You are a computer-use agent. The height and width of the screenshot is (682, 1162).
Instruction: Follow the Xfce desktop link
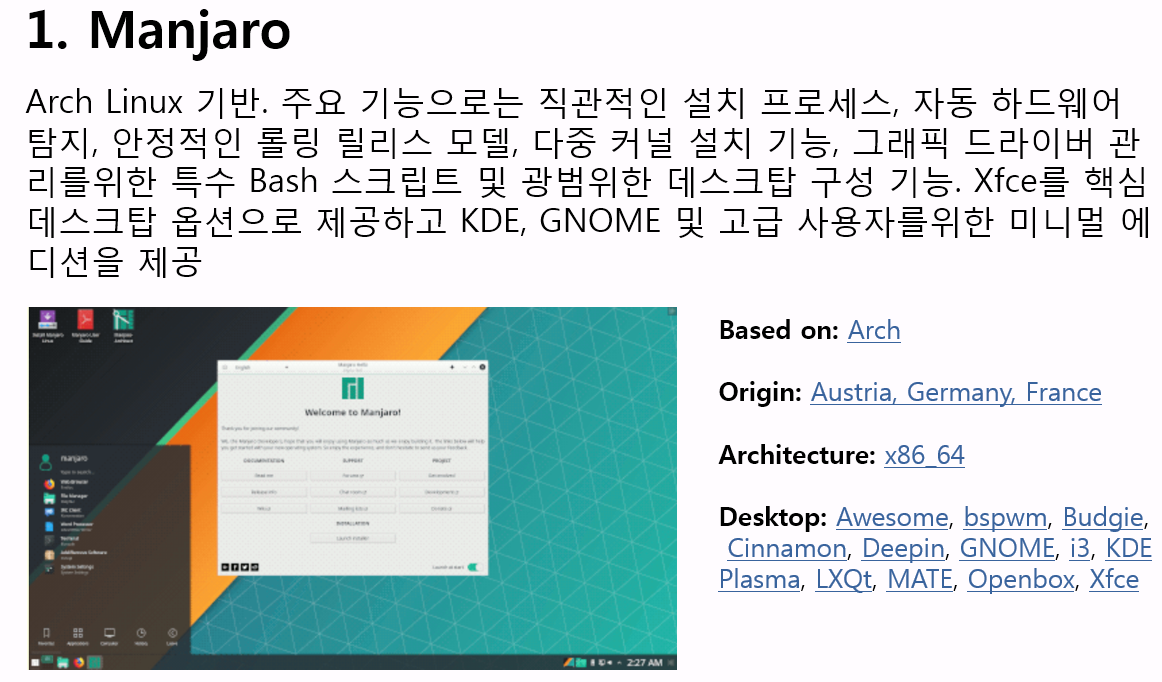pyautogui.click(x=1114, y=580)
